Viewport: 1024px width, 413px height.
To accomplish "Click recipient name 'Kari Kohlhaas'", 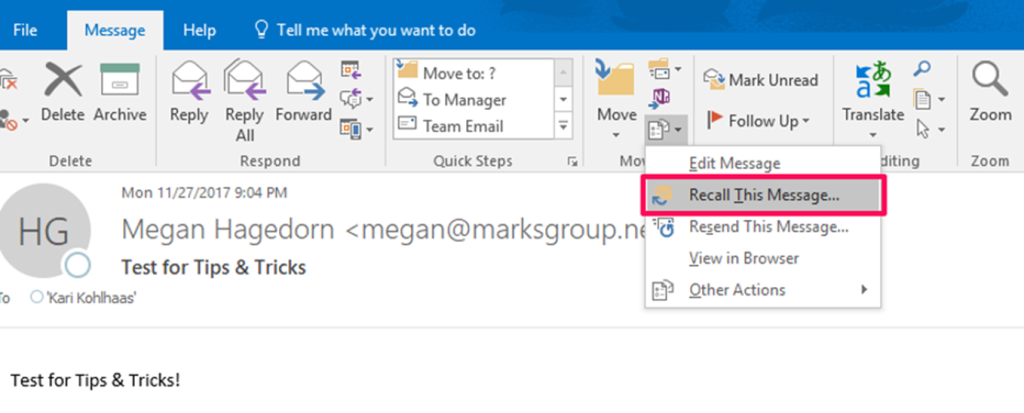I will point(91,299).
